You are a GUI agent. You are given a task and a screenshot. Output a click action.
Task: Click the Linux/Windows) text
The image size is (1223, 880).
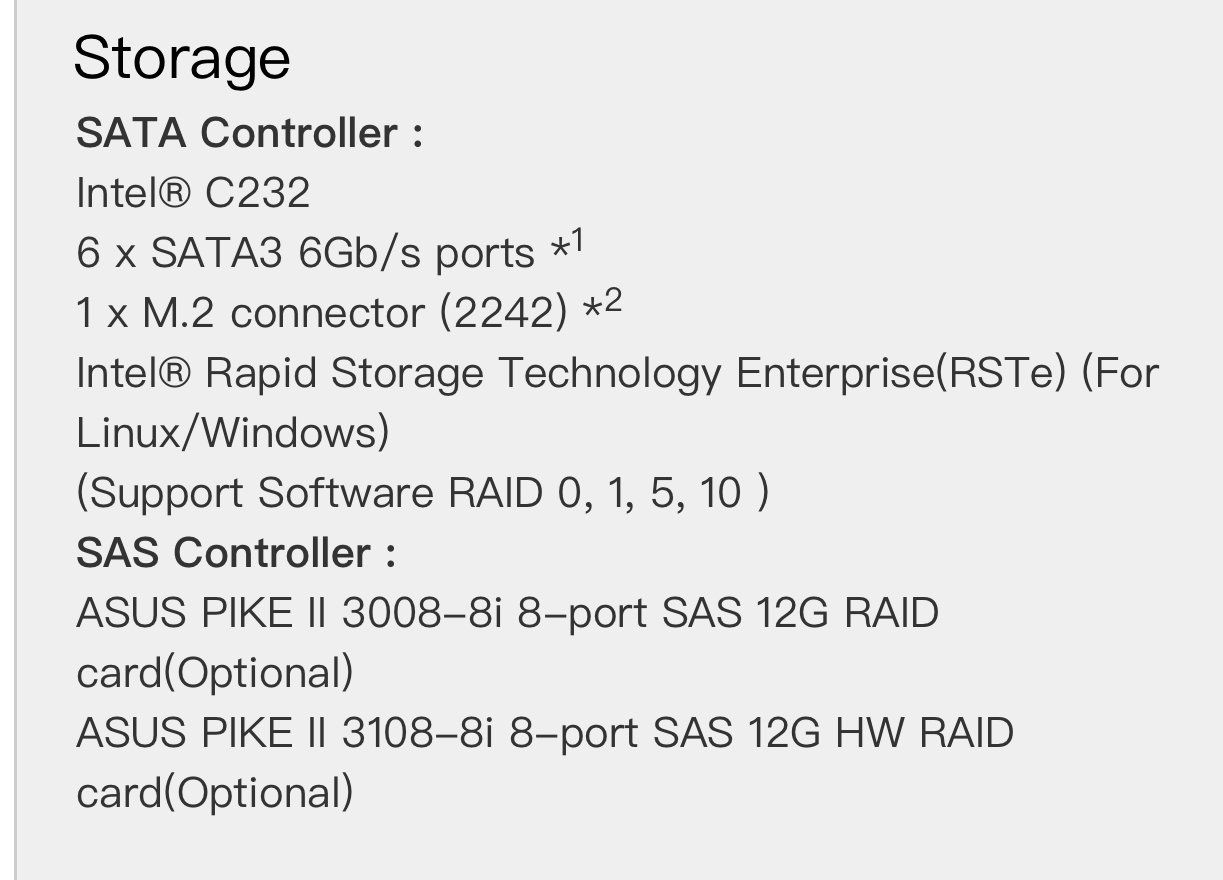pos(233,433)
